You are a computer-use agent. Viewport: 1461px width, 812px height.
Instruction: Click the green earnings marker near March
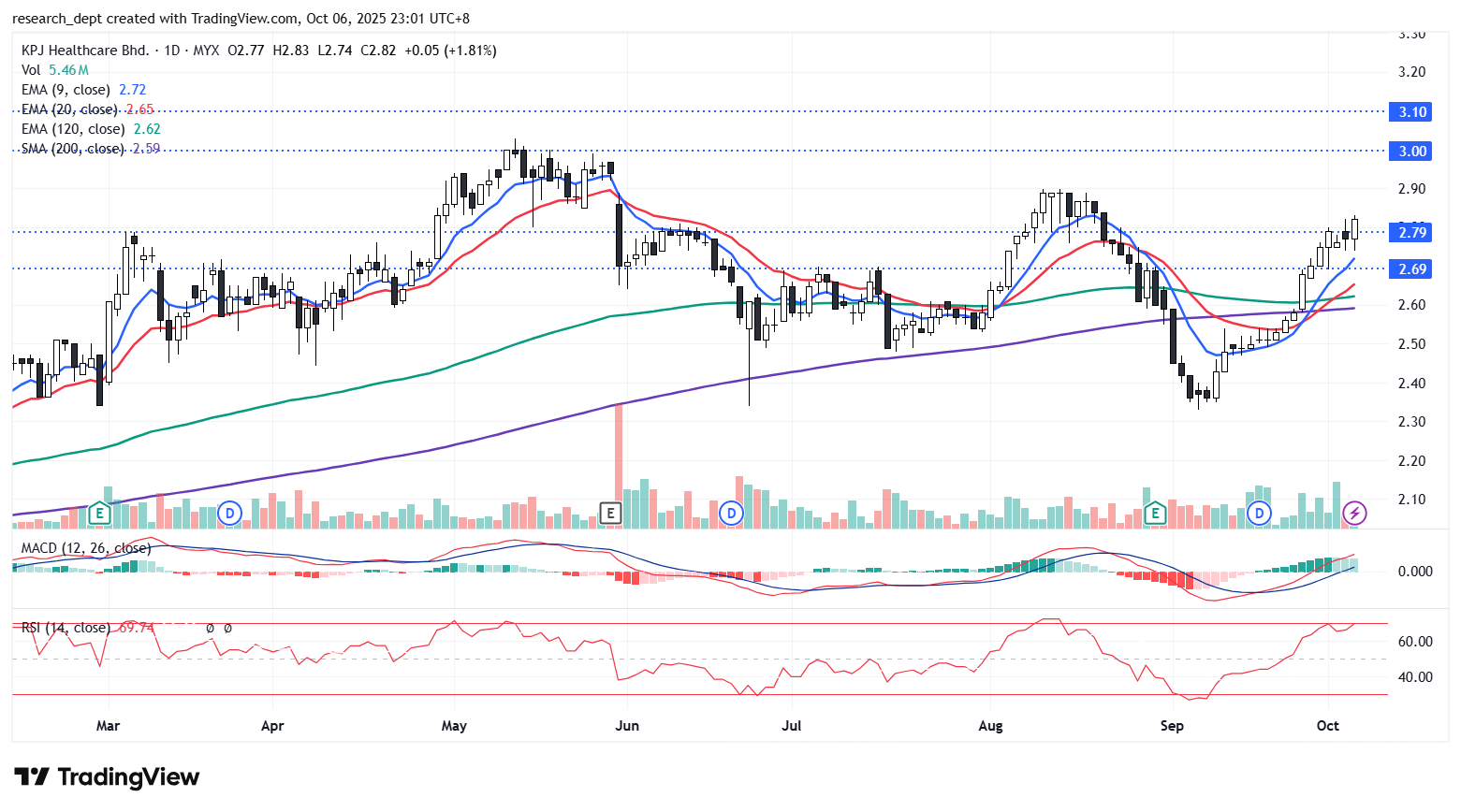(99, 513)
